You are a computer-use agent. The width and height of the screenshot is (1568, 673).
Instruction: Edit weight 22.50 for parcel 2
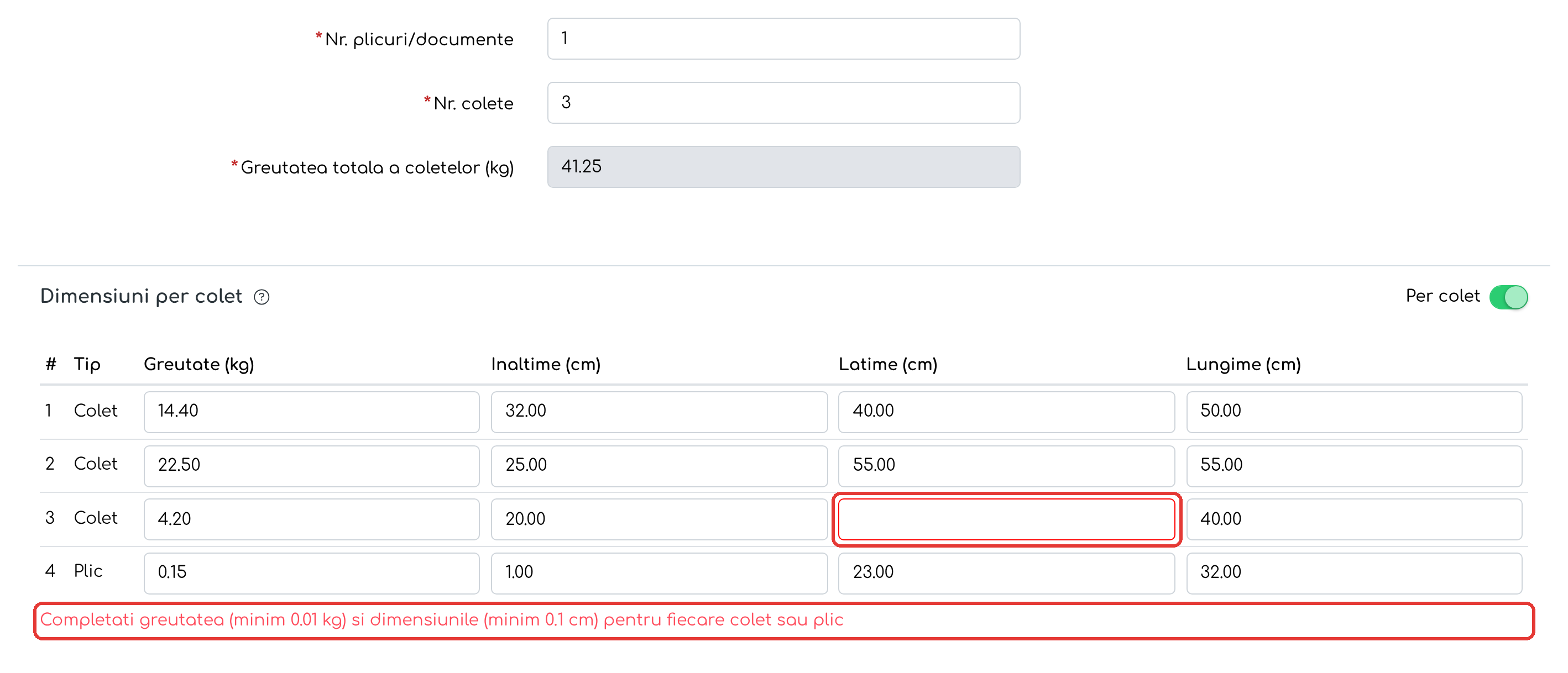point(312,466)
